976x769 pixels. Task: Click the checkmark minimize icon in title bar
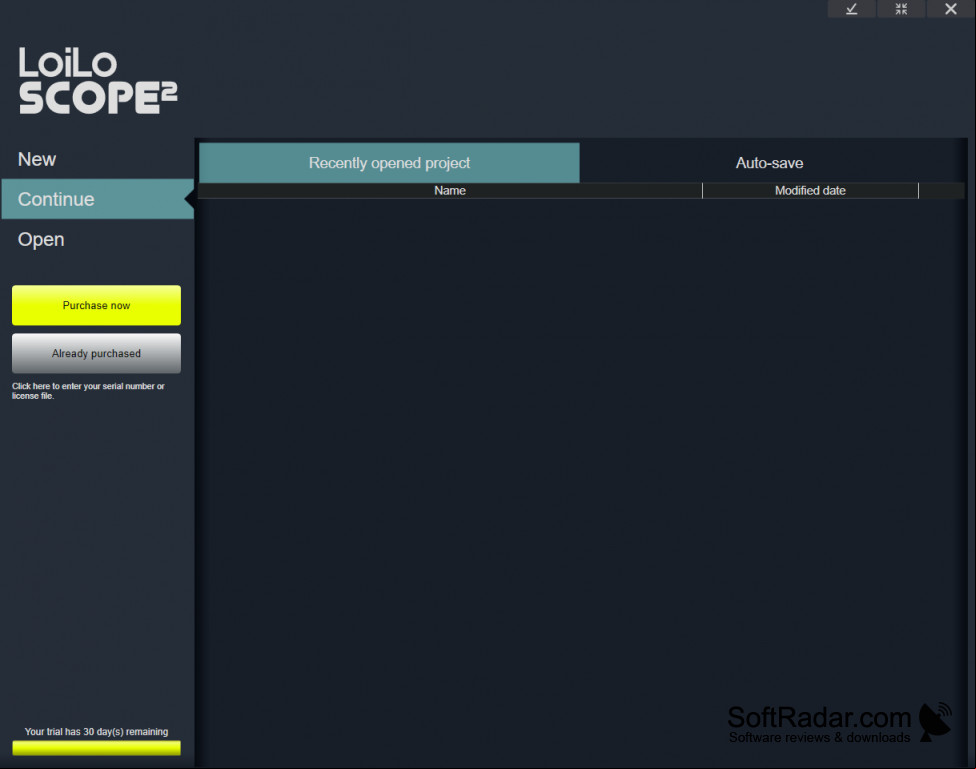coord(851,9)
